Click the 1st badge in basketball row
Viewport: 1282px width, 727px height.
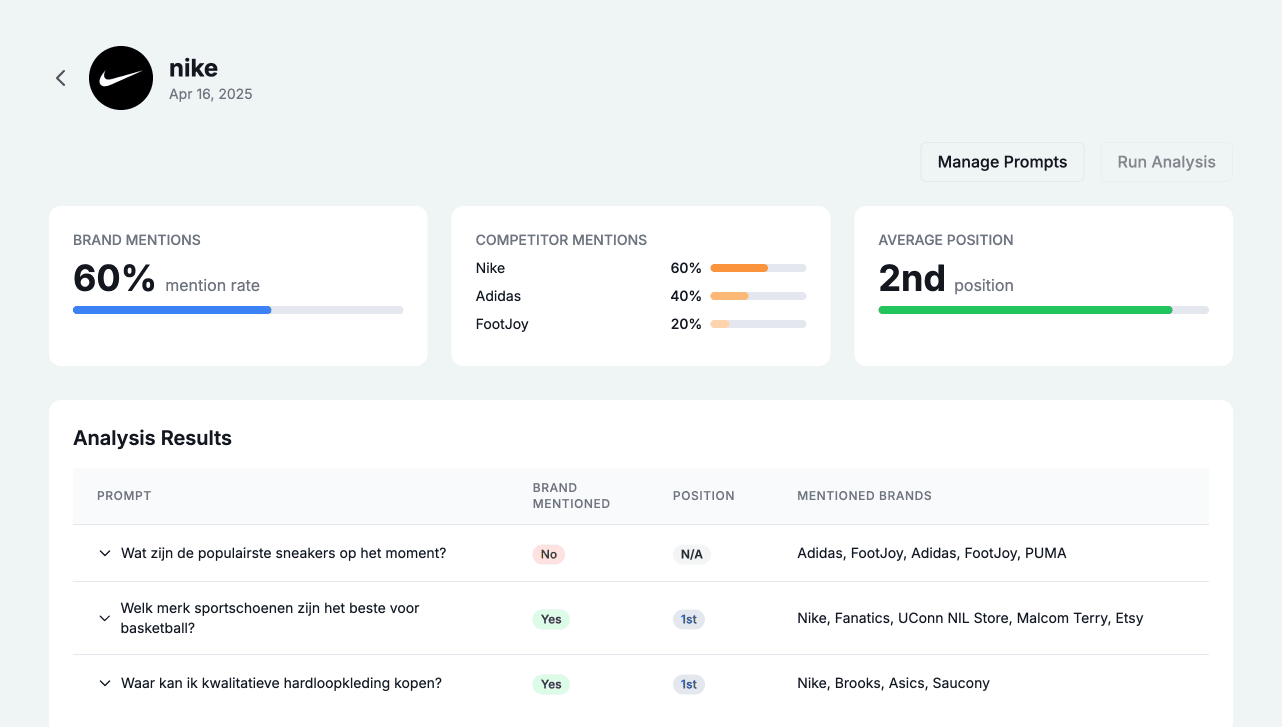(689, 619)
